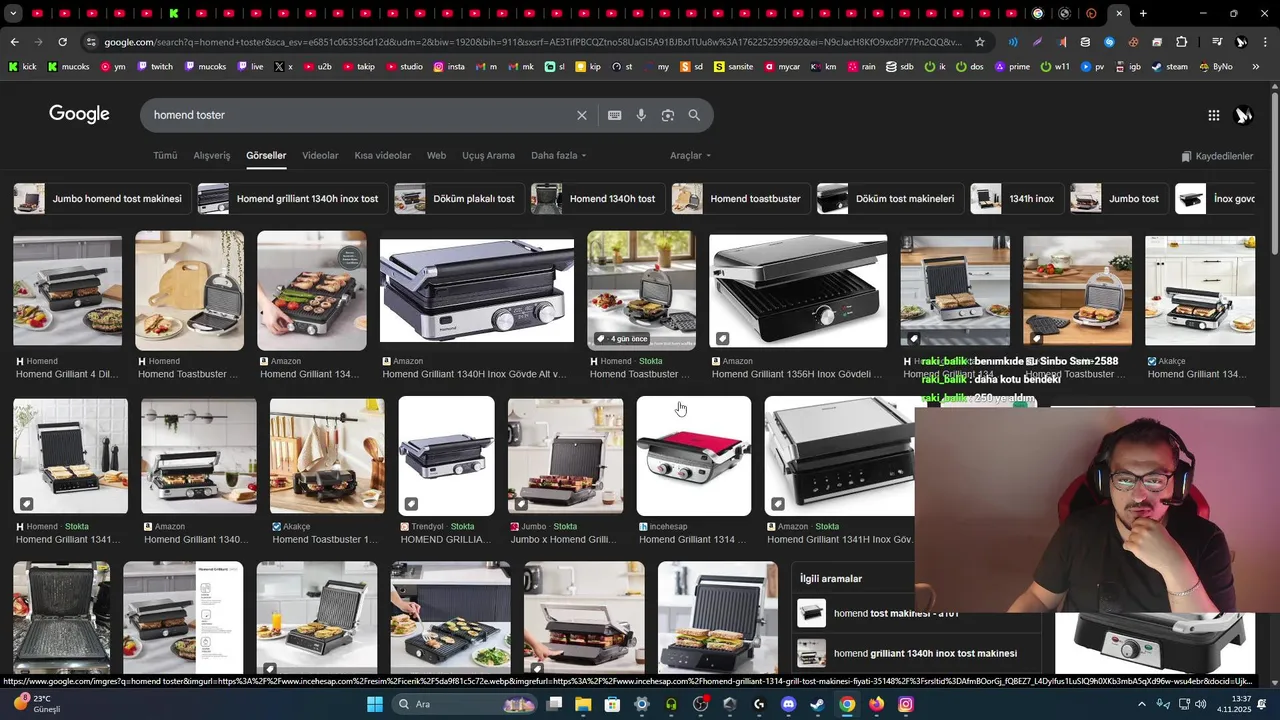Open the insta bookmark
This screenshot has height=720, width=1280.
click(x=449, y=66)
